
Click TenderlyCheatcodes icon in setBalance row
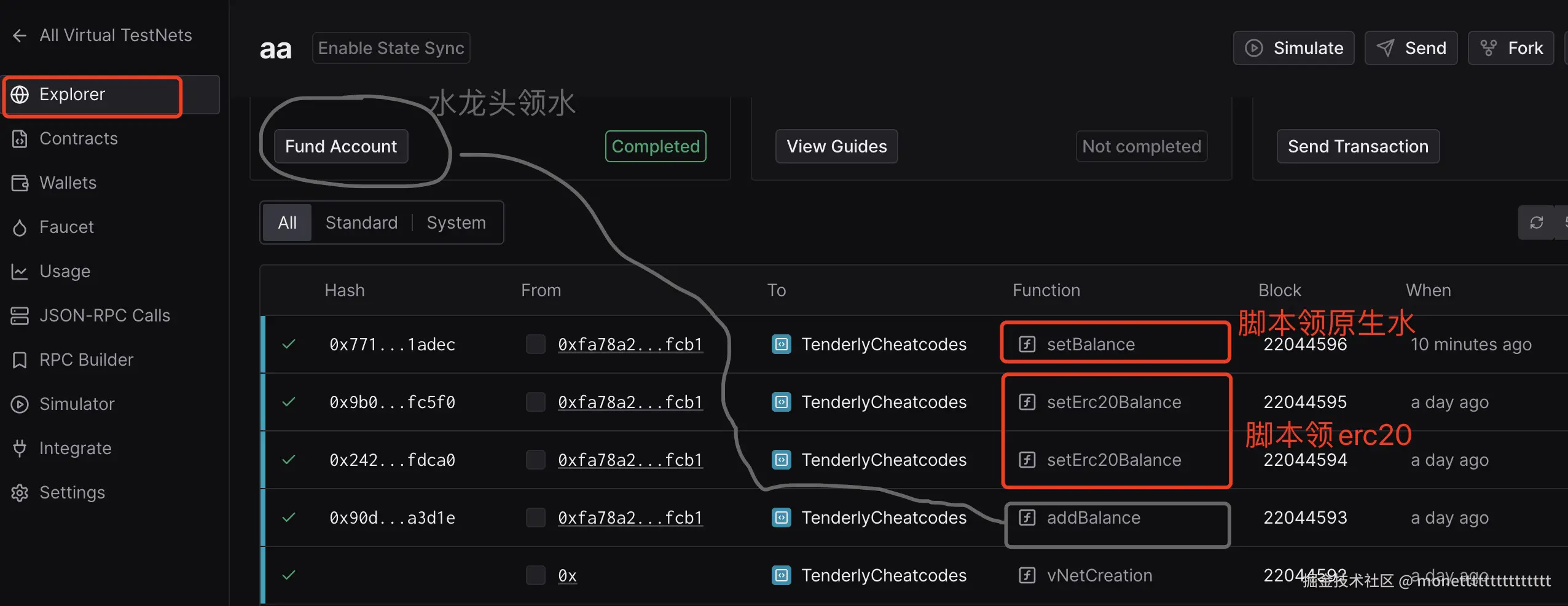pyautogui.click(x=782, y=344)
